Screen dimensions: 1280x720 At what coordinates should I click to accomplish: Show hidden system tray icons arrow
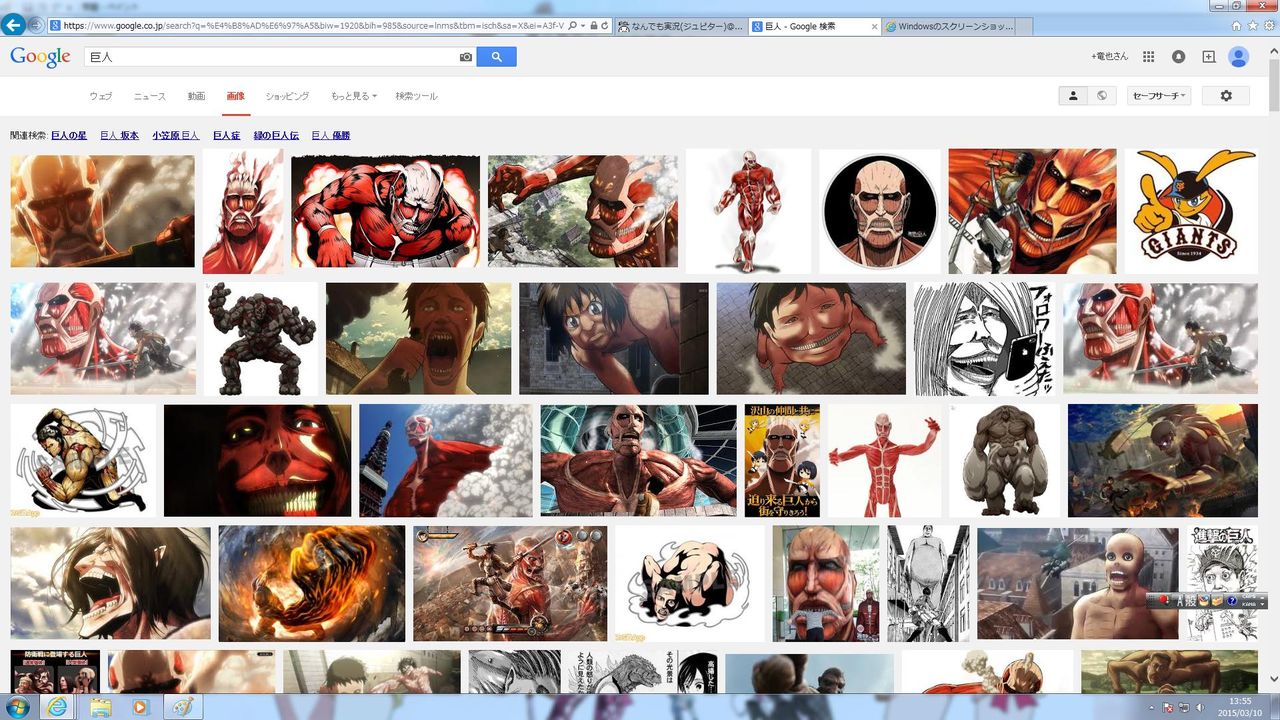(x=1151, y=707)
